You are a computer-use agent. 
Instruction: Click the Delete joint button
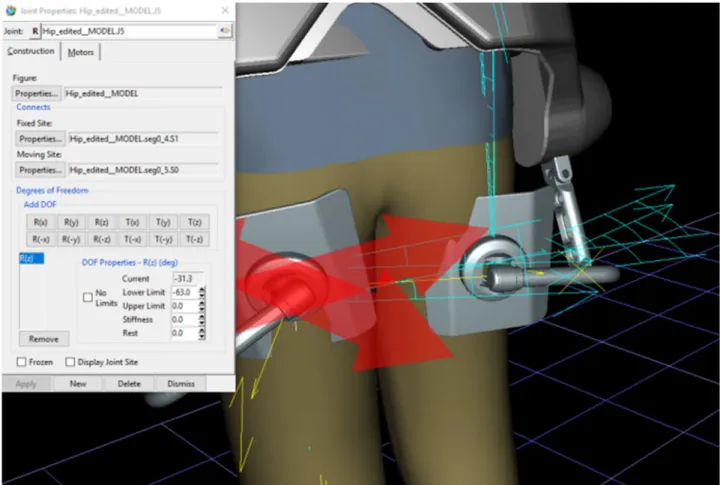(x=129, y=384)
